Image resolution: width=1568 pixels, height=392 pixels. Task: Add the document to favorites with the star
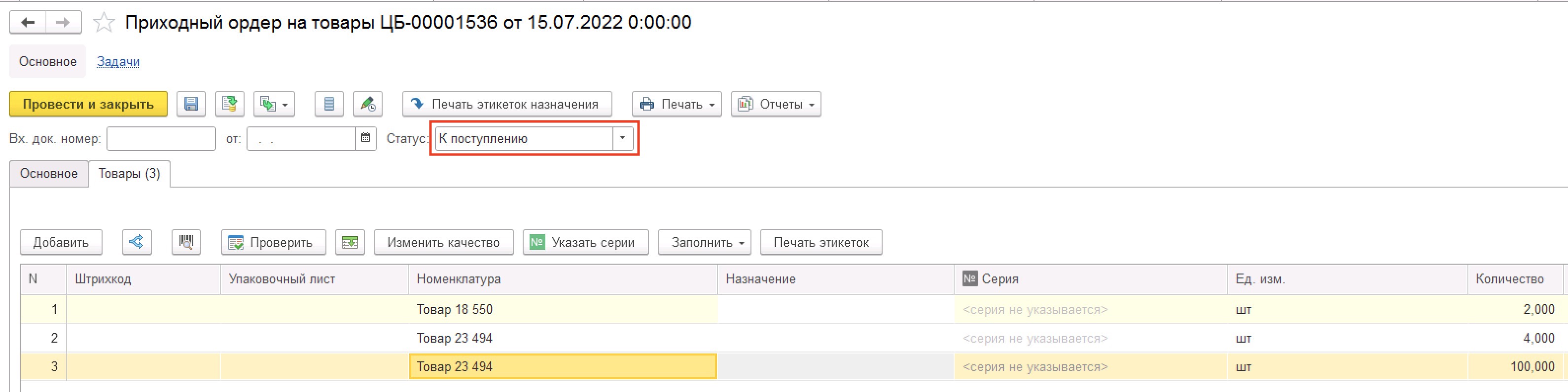(x=104, y=23)
